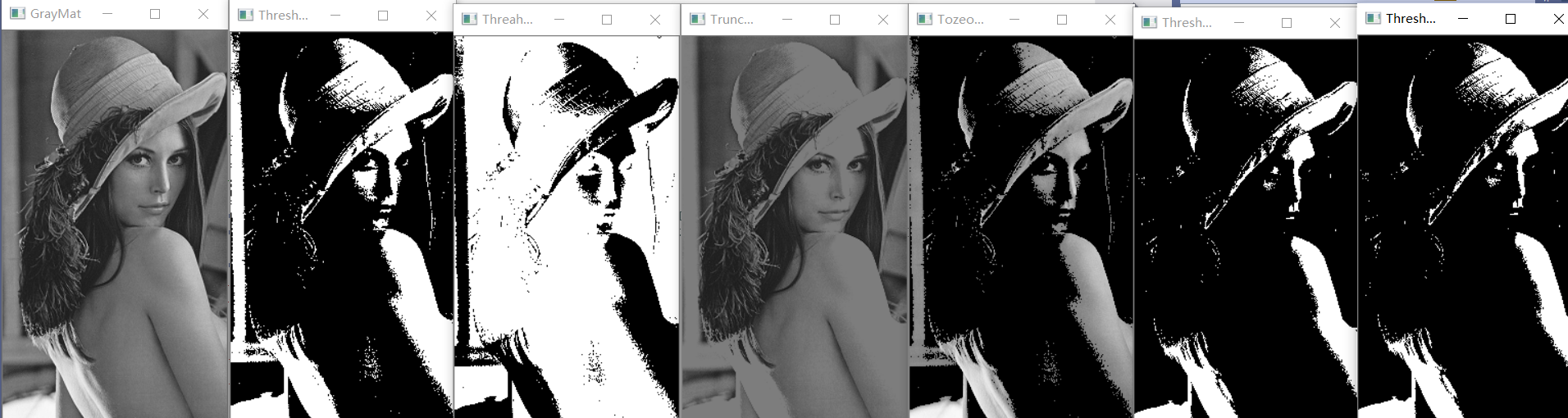
Task: Maximize the active bold-titled Thresh... window
Action: pos(1511,18)
